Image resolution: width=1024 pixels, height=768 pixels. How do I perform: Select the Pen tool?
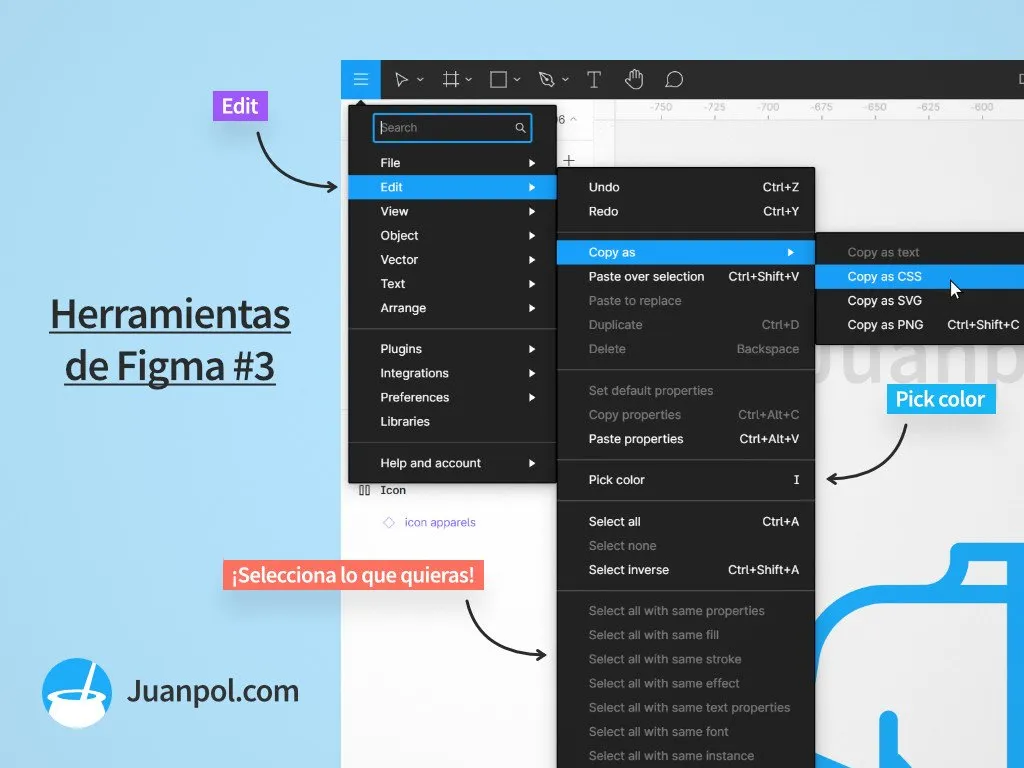point(547,80)
